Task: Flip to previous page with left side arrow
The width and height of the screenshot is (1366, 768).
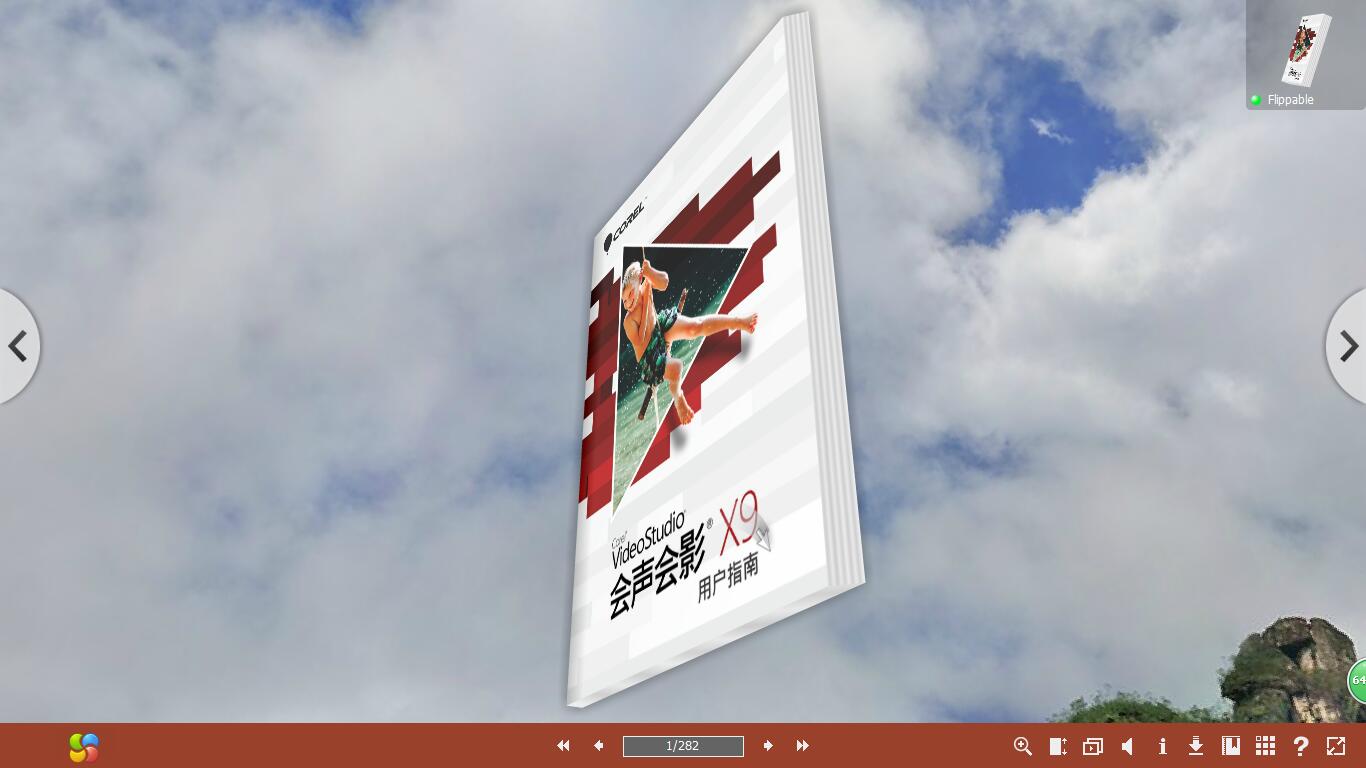Action: (18, 346)
